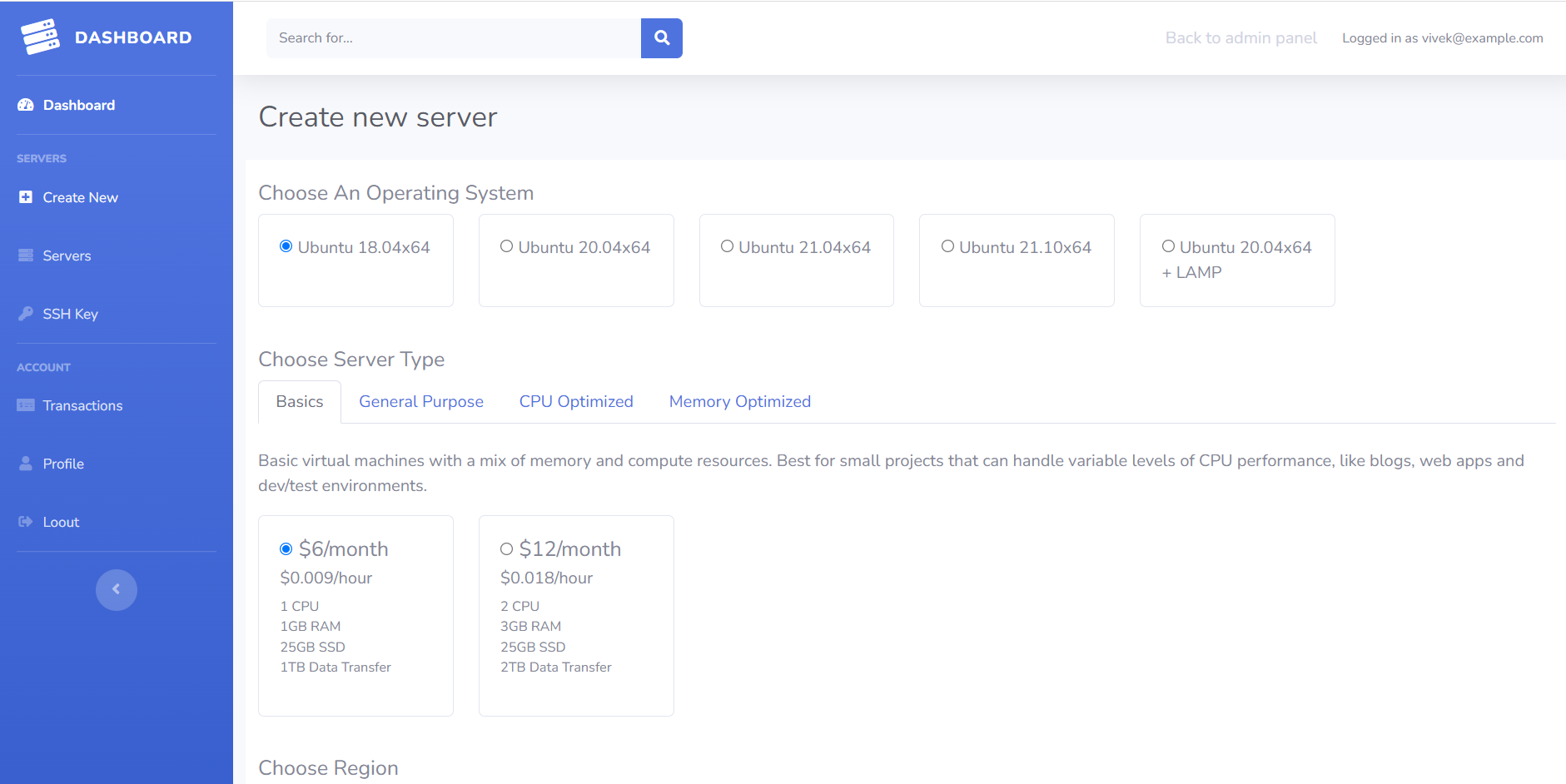The width and height of the screenshot is (1566, 784).
Task: Switch to the General Purpose tab
Action: click(420, 401)
